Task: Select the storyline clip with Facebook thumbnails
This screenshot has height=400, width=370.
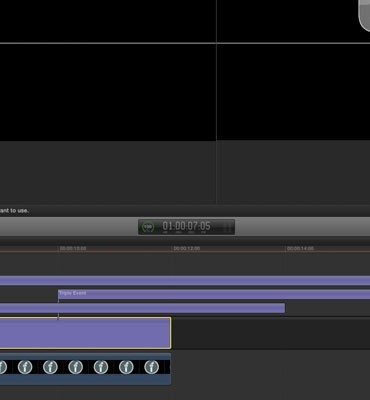Action: 85,369
